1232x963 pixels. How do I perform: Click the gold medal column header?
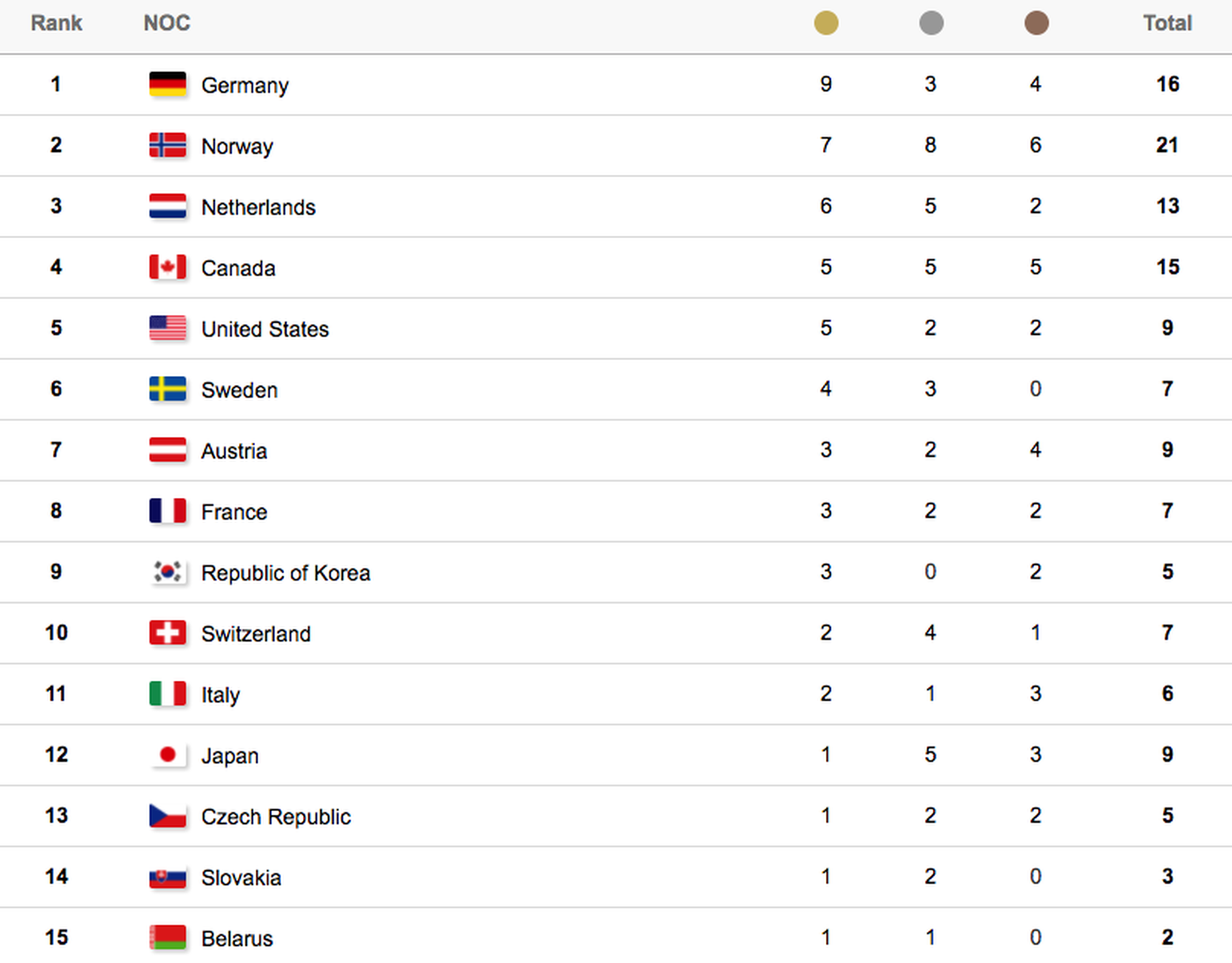pyautogui.click(x=826, y=23)
